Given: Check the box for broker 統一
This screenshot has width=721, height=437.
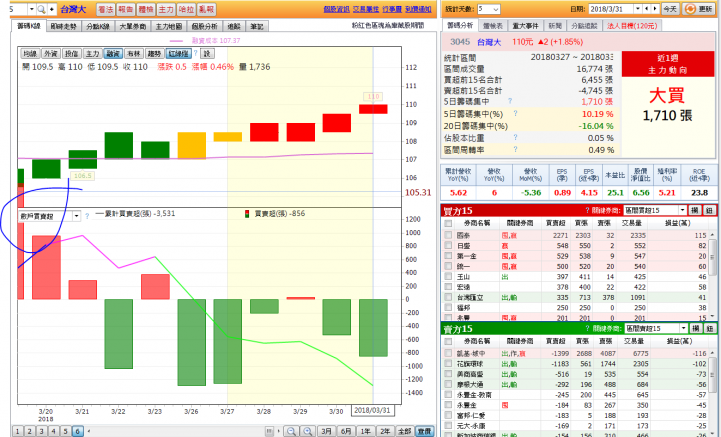Looking at the screenshot, I should click(x=448, y=266).
